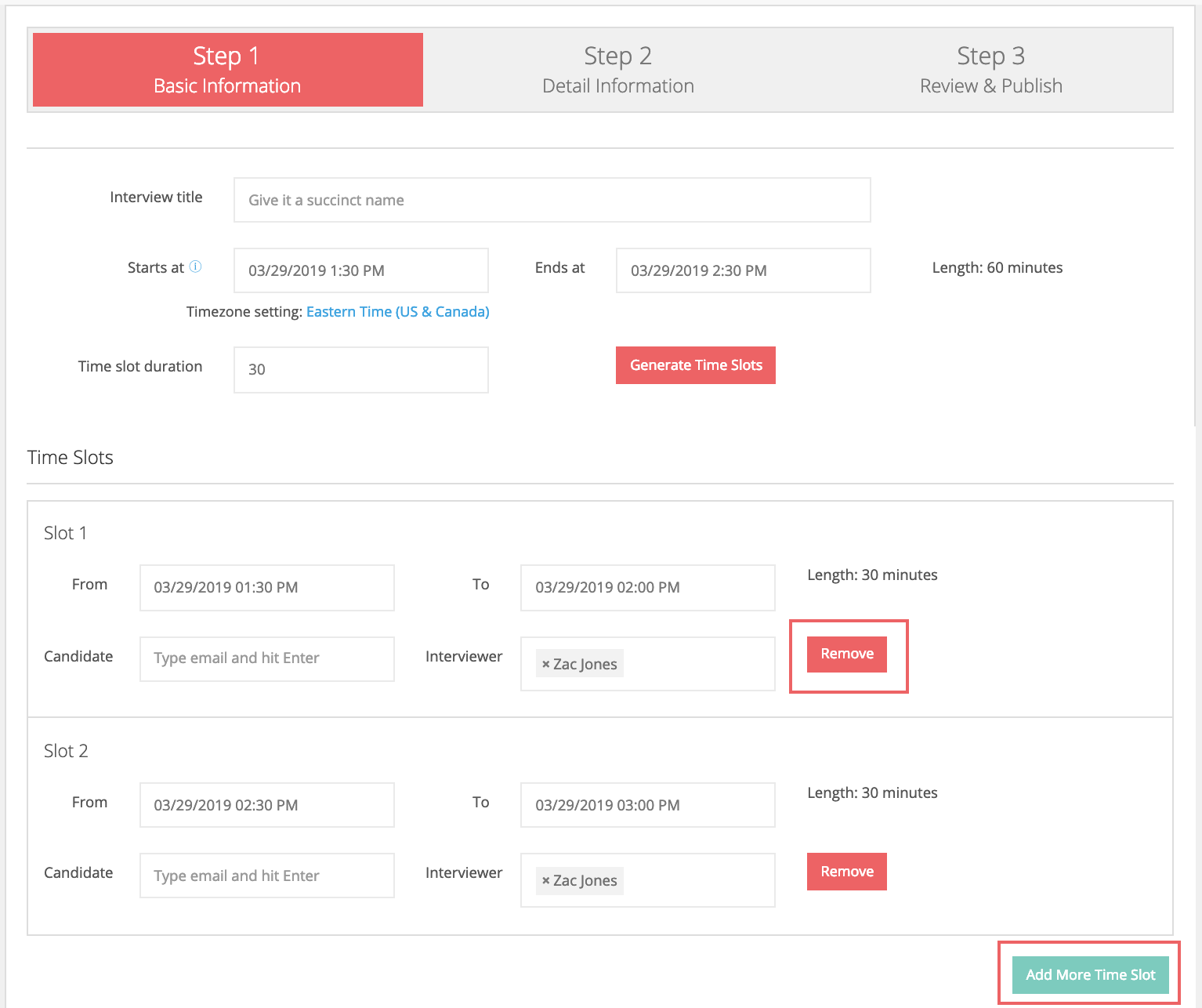Click the Time slot duration field

click(360, 369)
